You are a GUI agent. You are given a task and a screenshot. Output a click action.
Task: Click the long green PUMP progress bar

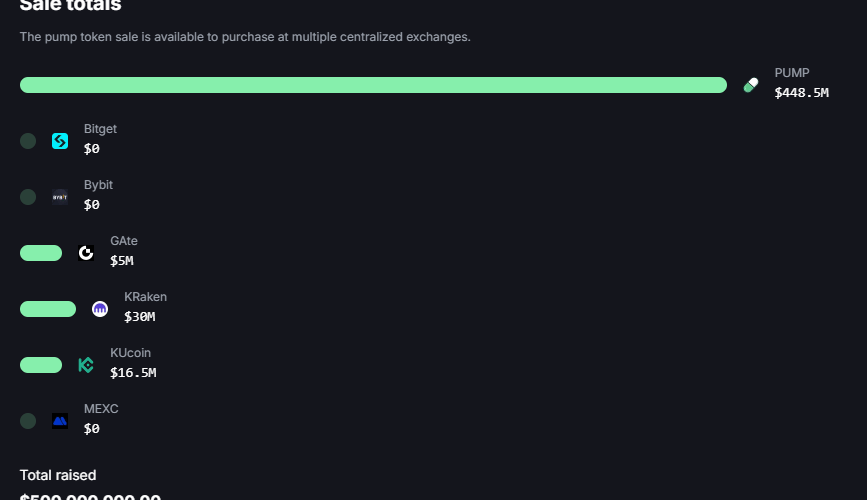[373, 85]
